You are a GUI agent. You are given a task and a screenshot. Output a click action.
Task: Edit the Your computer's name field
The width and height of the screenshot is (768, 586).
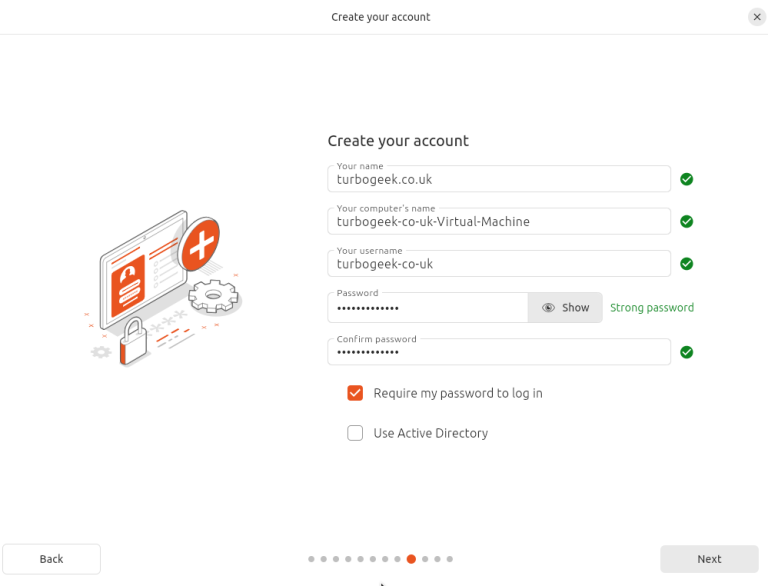point(498,222)
